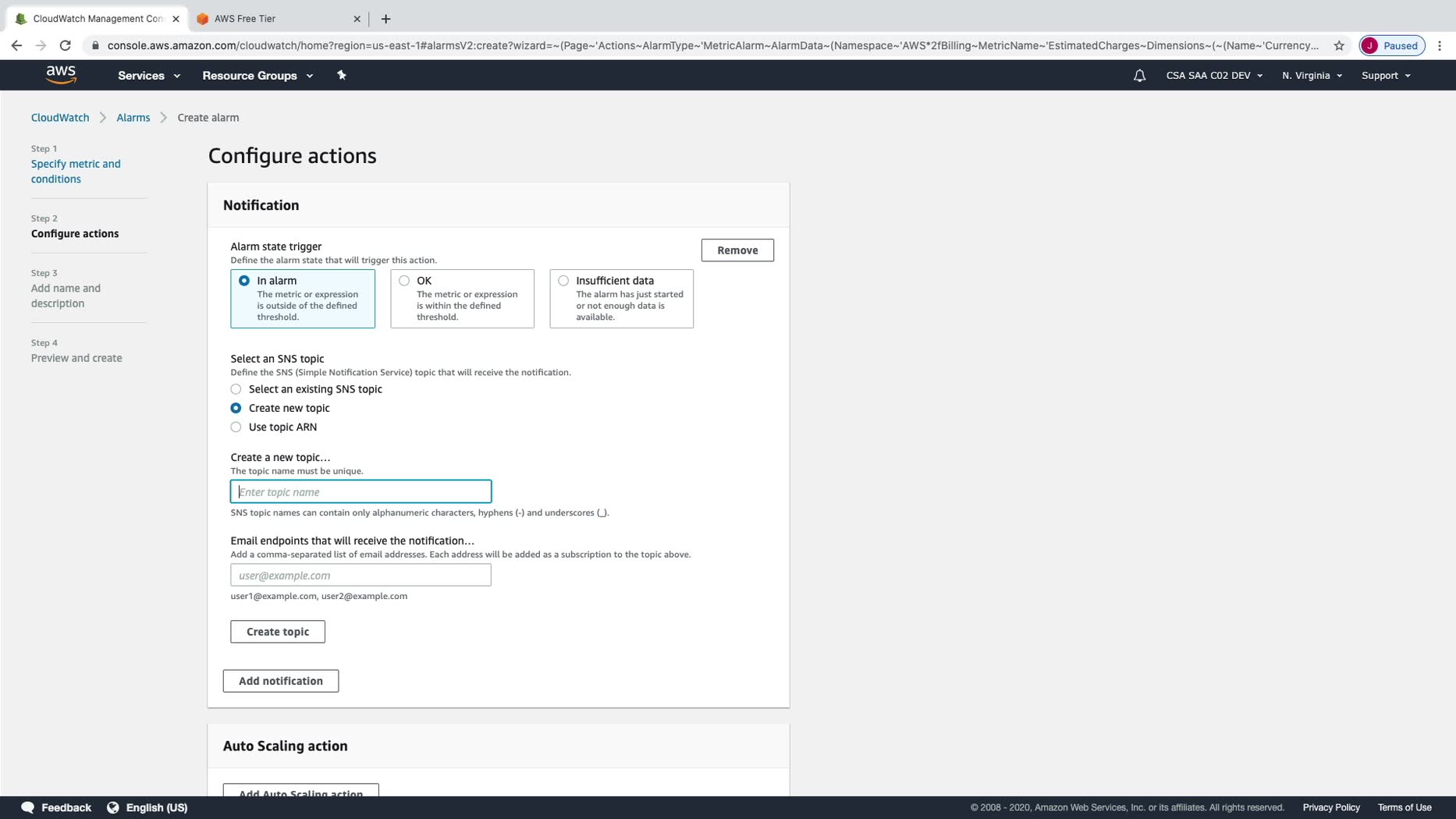This screenshot has width=1456, height=819.
Task: Open the Services dropdown menu
Action: point(149,76)
